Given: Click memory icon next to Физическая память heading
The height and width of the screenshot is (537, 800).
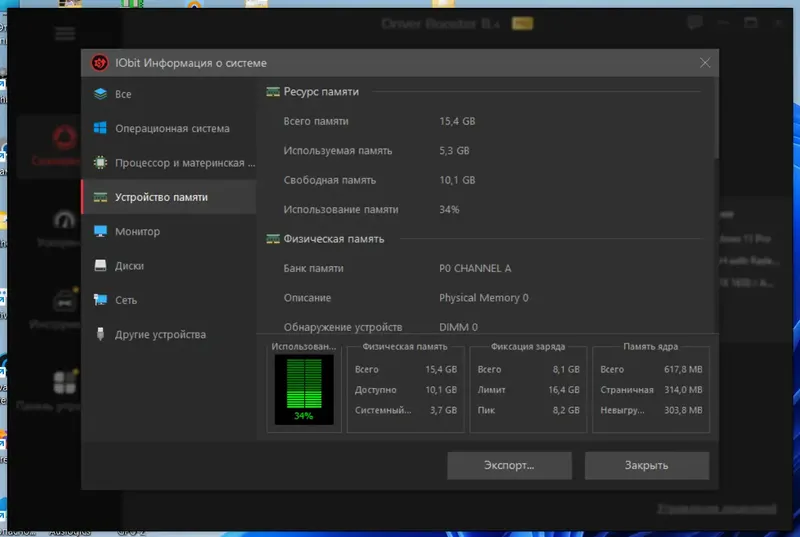Looking at the screenshot, I should [x=273, y=239].
